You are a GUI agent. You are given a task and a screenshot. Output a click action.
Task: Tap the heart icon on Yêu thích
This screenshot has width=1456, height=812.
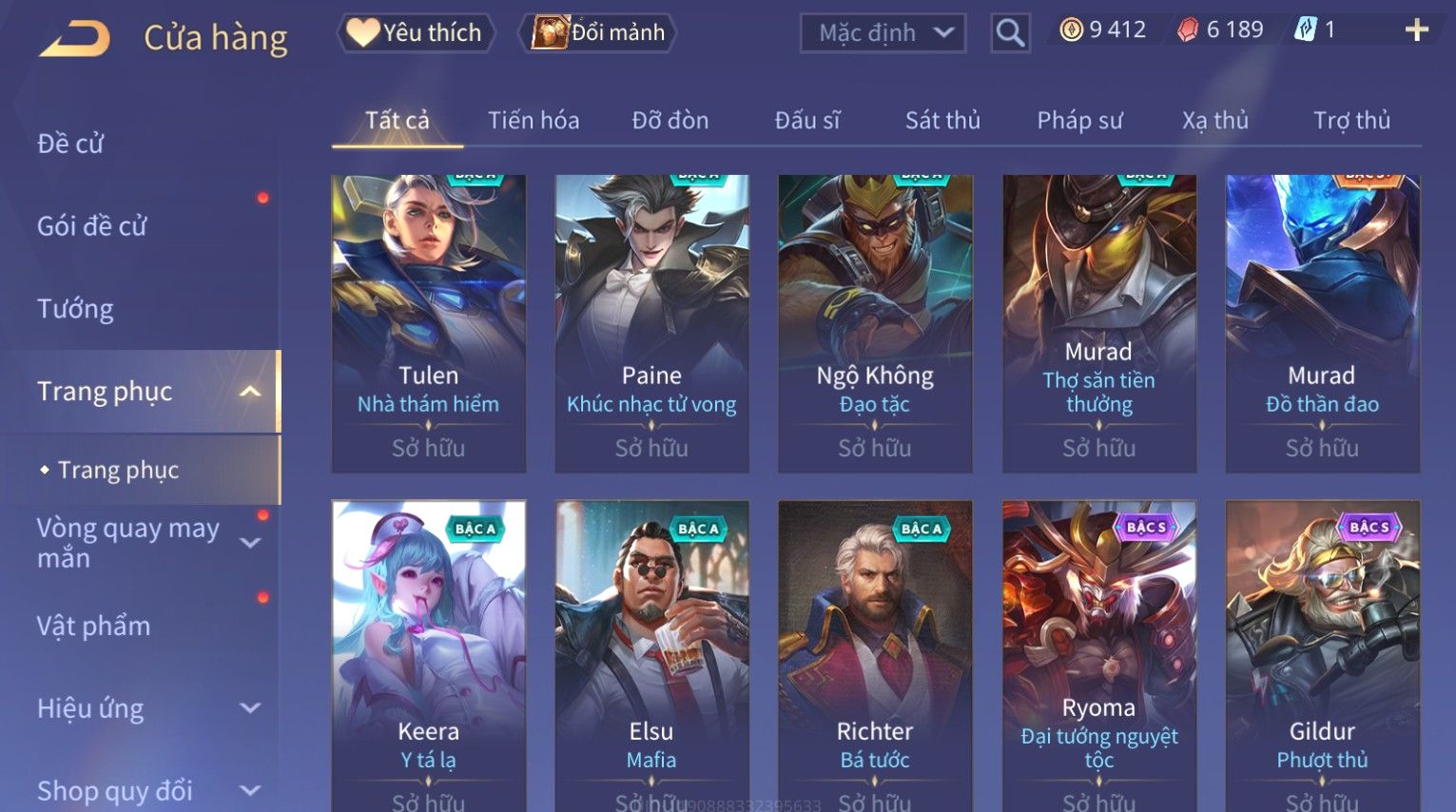click(x=362, y=32)
